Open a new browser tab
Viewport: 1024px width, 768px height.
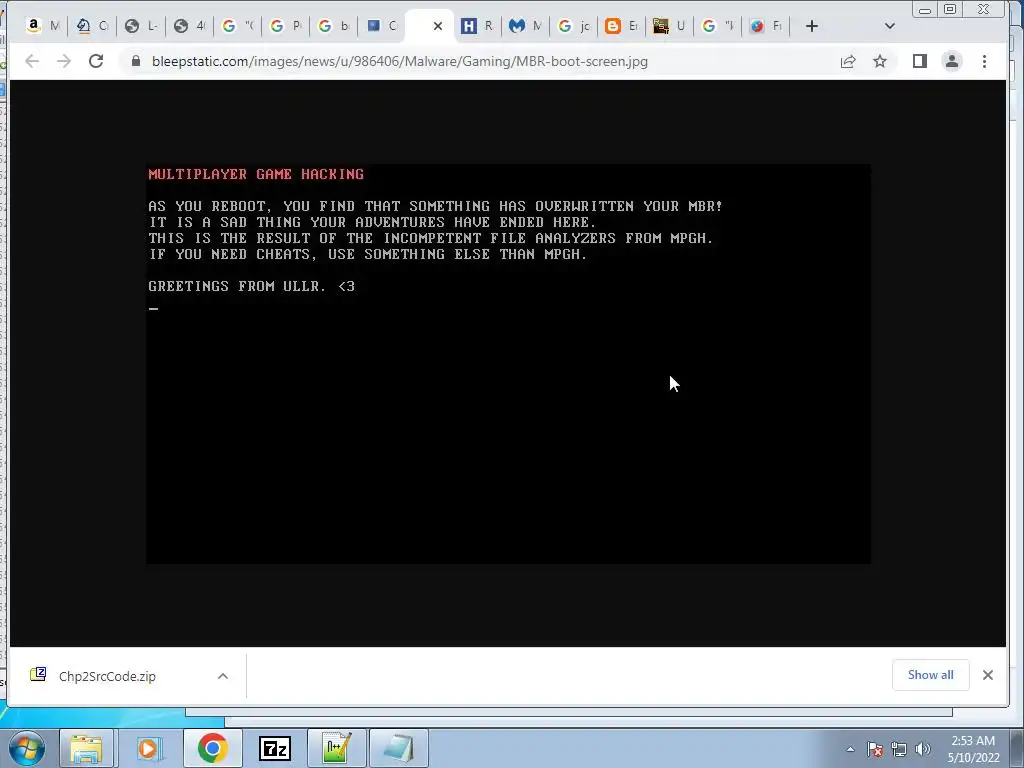(812, 26)
